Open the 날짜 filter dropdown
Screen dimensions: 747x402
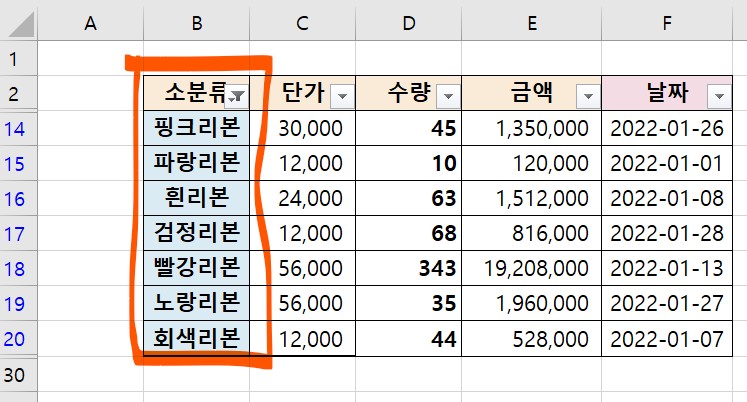point(719,97)
